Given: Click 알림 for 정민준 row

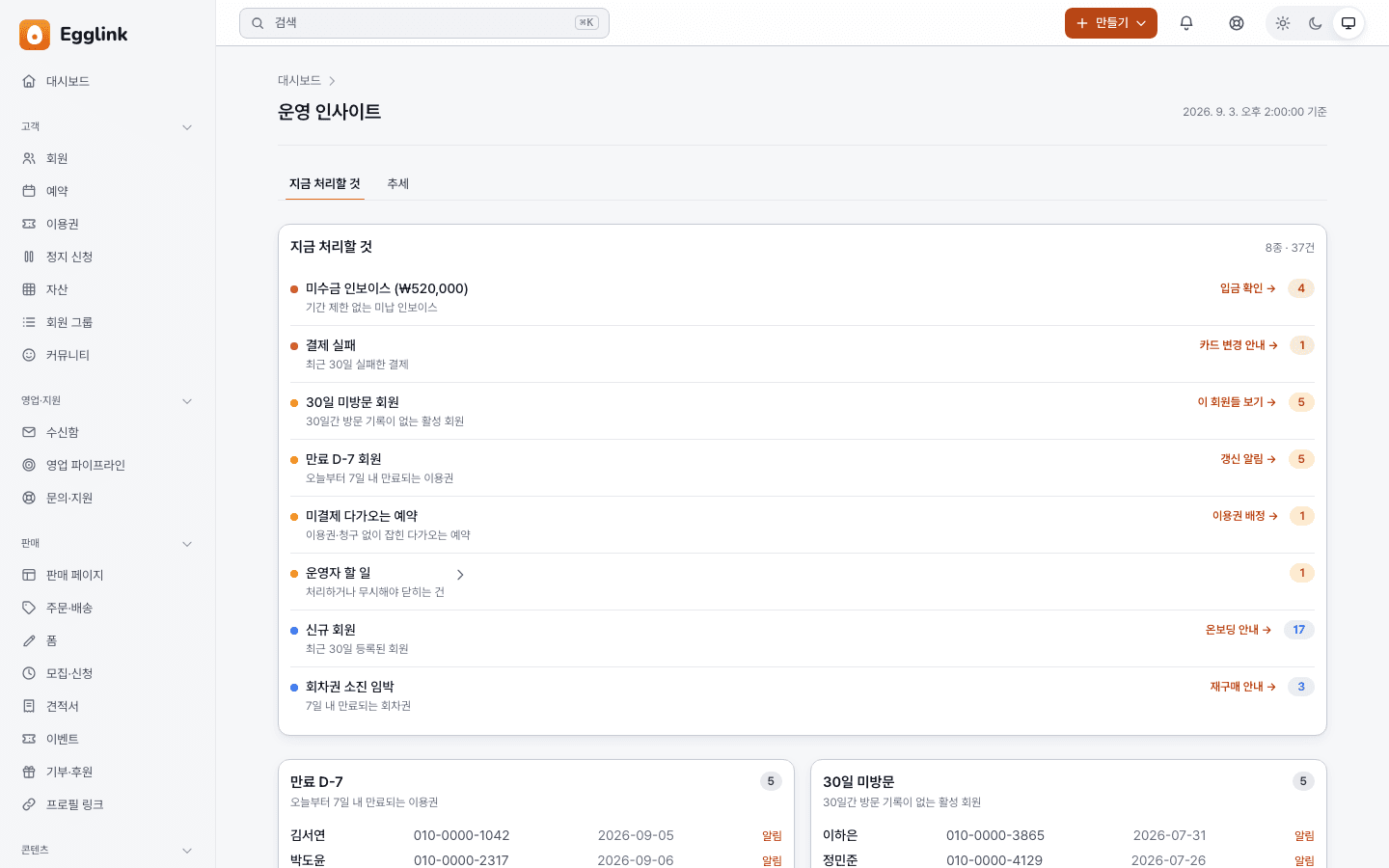Looking at the screenshot, I should coord(1304,860).
